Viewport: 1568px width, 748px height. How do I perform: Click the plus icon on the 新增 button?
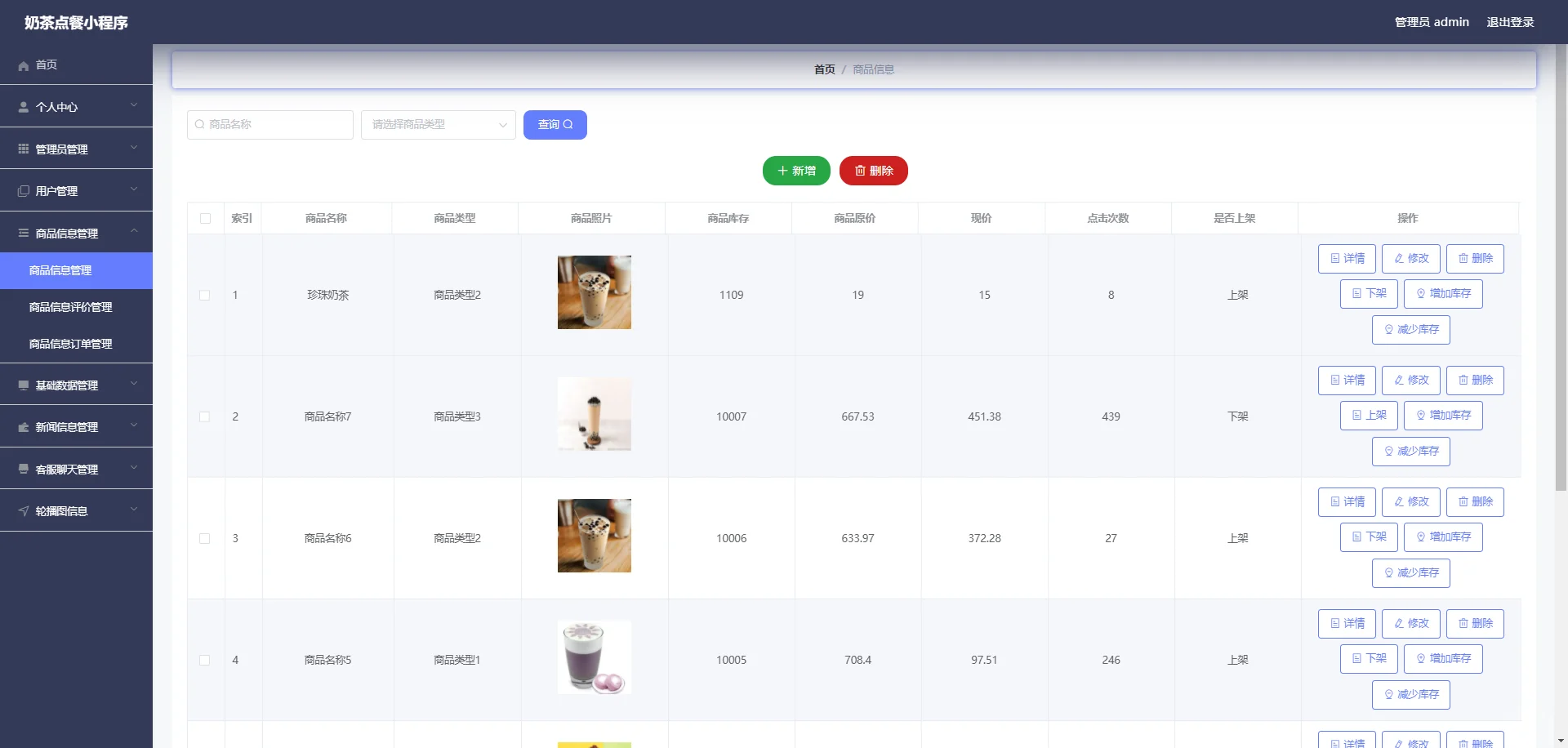[x=782, y=171]
